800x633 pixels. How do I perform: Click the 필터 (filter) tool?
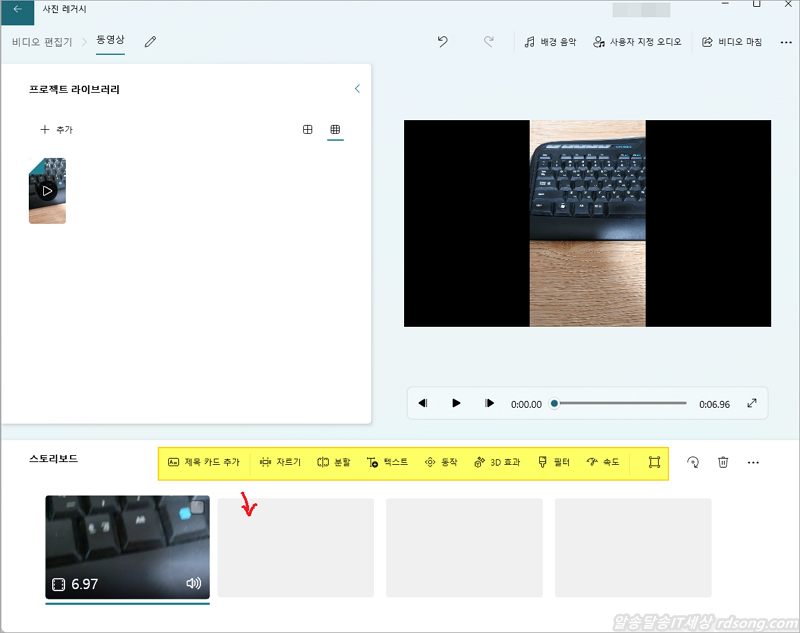(554, 462)
